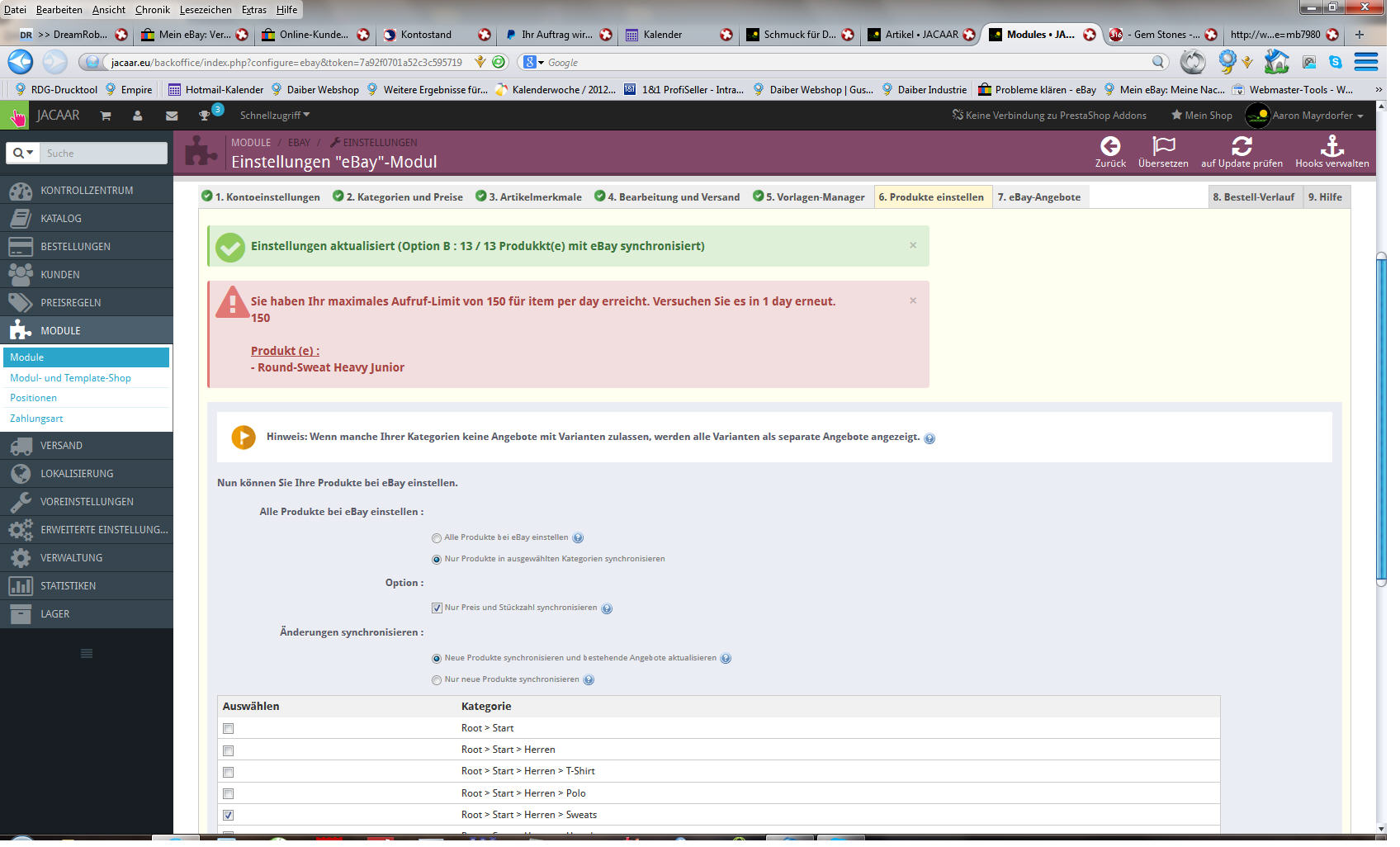Open the search type dropdown beside Suche
1400x847 pixels.
pyautogui.click(x=23, y=153)
